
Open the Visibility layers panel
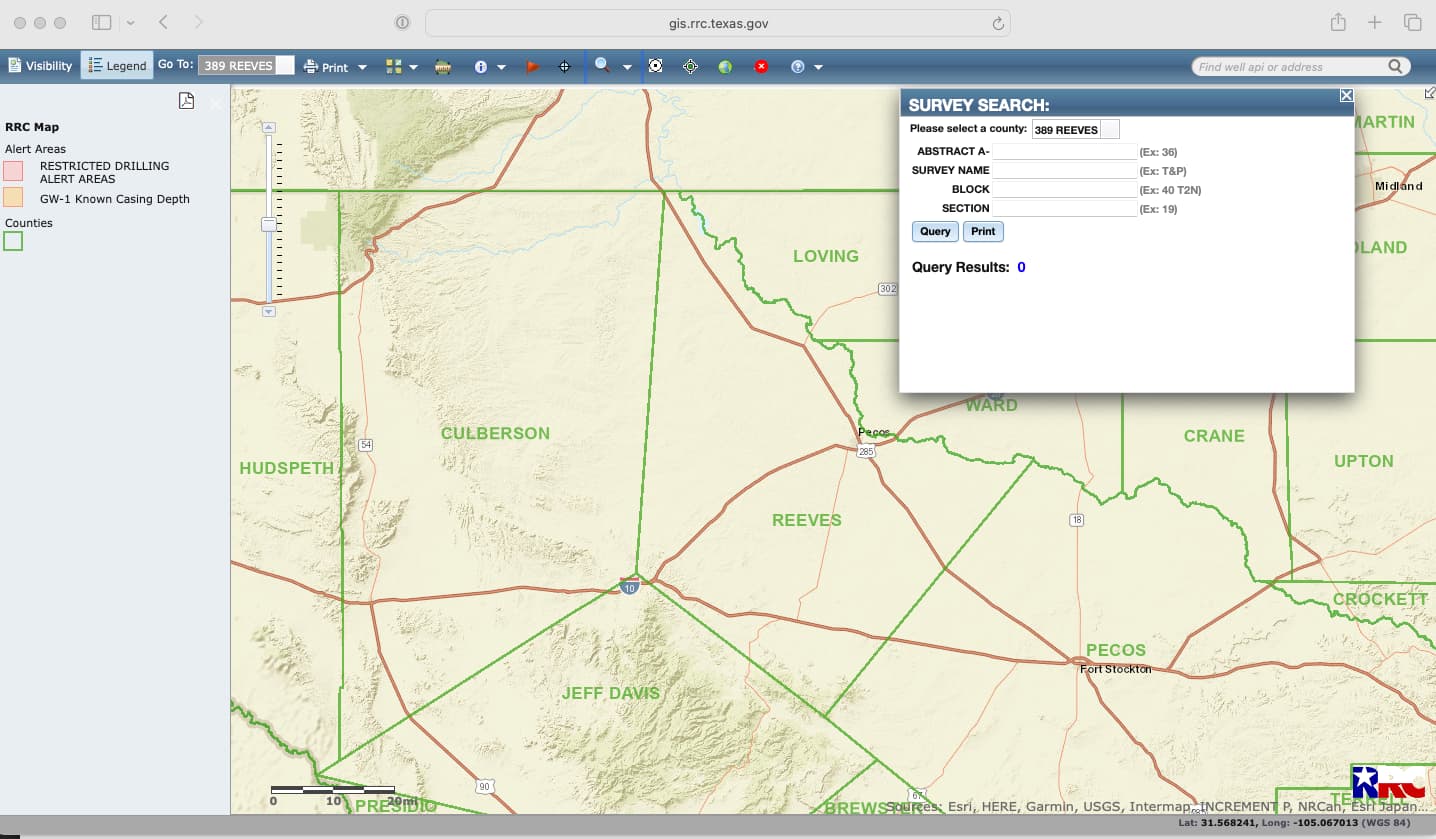[x=40, y=66]
